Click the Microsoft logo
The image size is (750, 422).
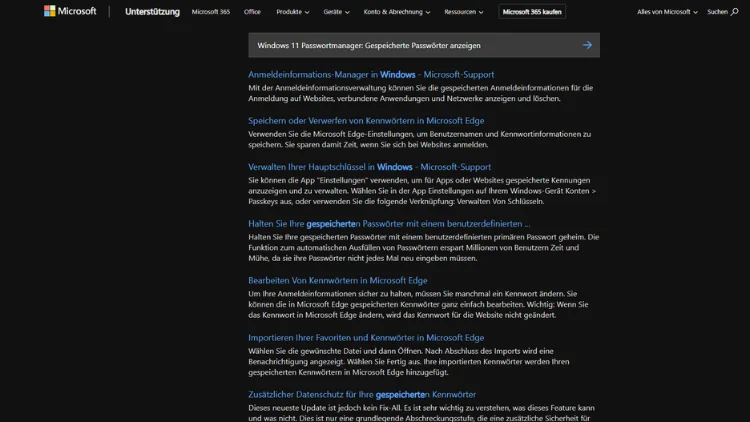coord(70,11)
